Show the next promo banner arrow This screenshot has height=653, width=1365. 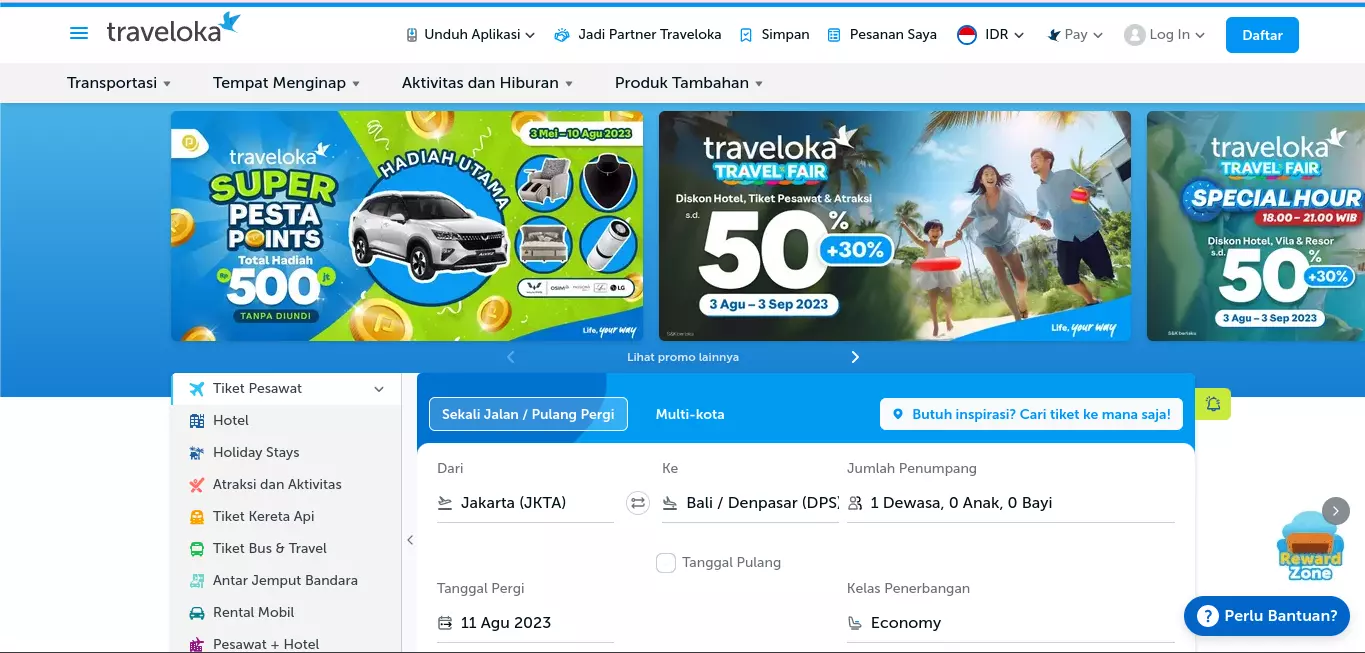[x=855, y=357]
